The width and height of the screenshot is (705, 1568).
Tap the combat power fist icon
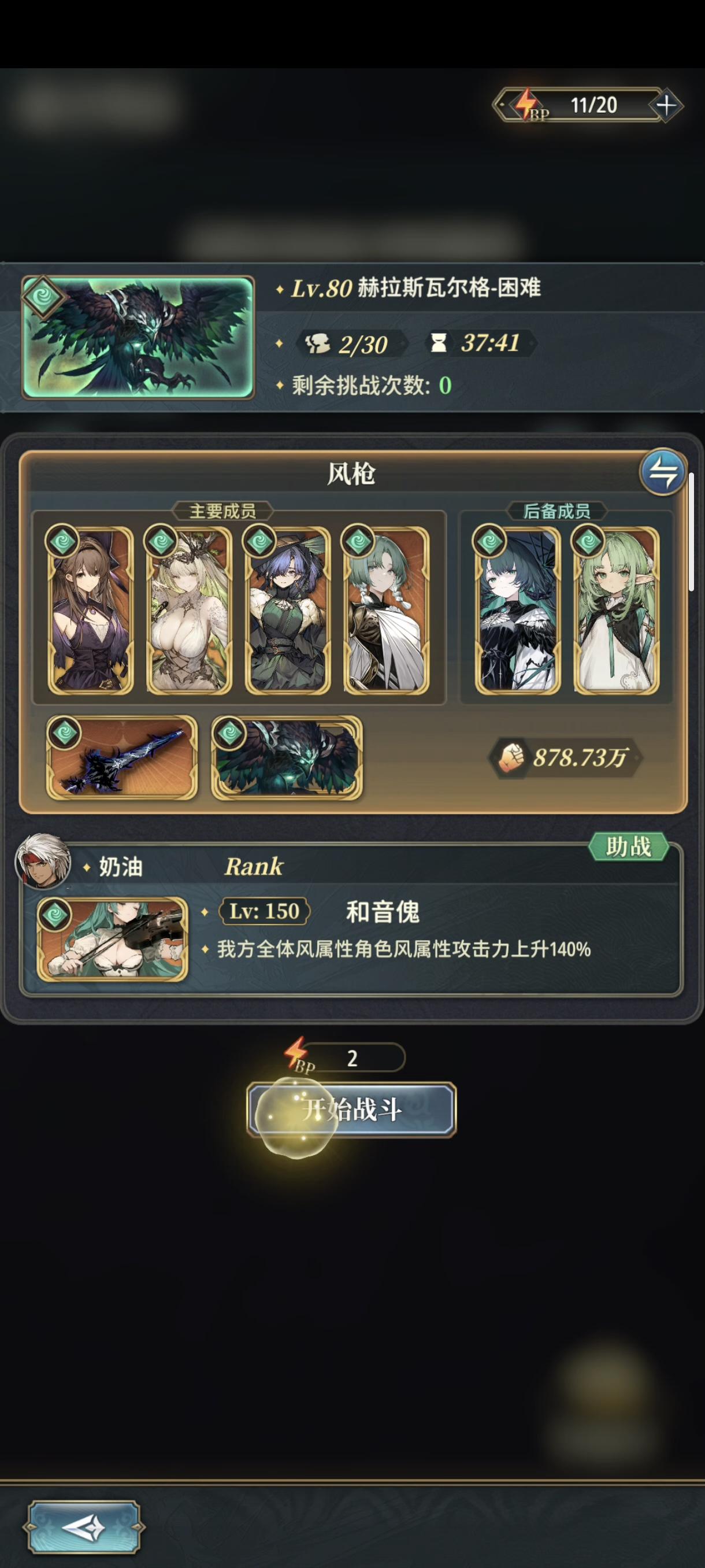coord(511,757)
